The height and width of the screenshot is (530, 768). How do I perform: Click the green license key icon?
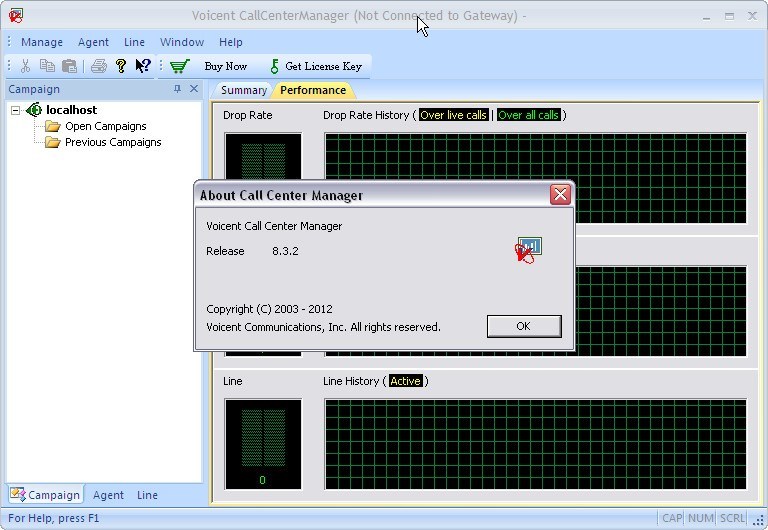[274, 66]
